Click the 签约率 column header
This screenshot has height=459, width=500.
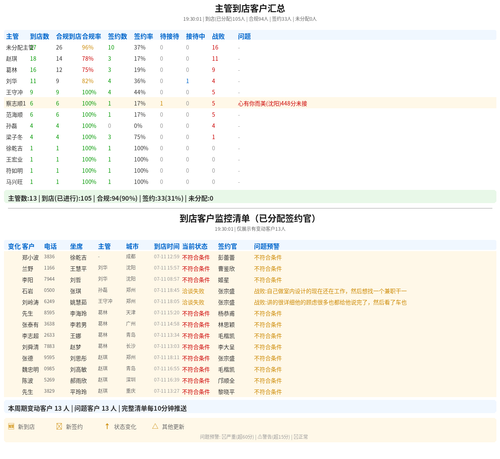pos(143,36)
